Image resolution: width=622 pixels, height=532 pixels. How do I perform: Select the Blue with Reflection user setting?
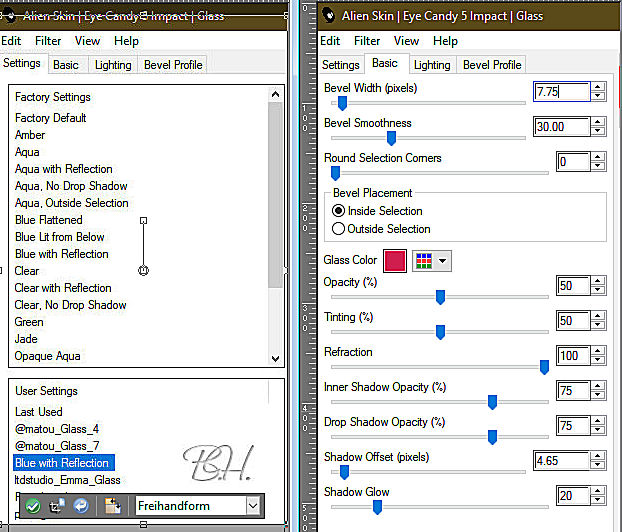(62, 463)
